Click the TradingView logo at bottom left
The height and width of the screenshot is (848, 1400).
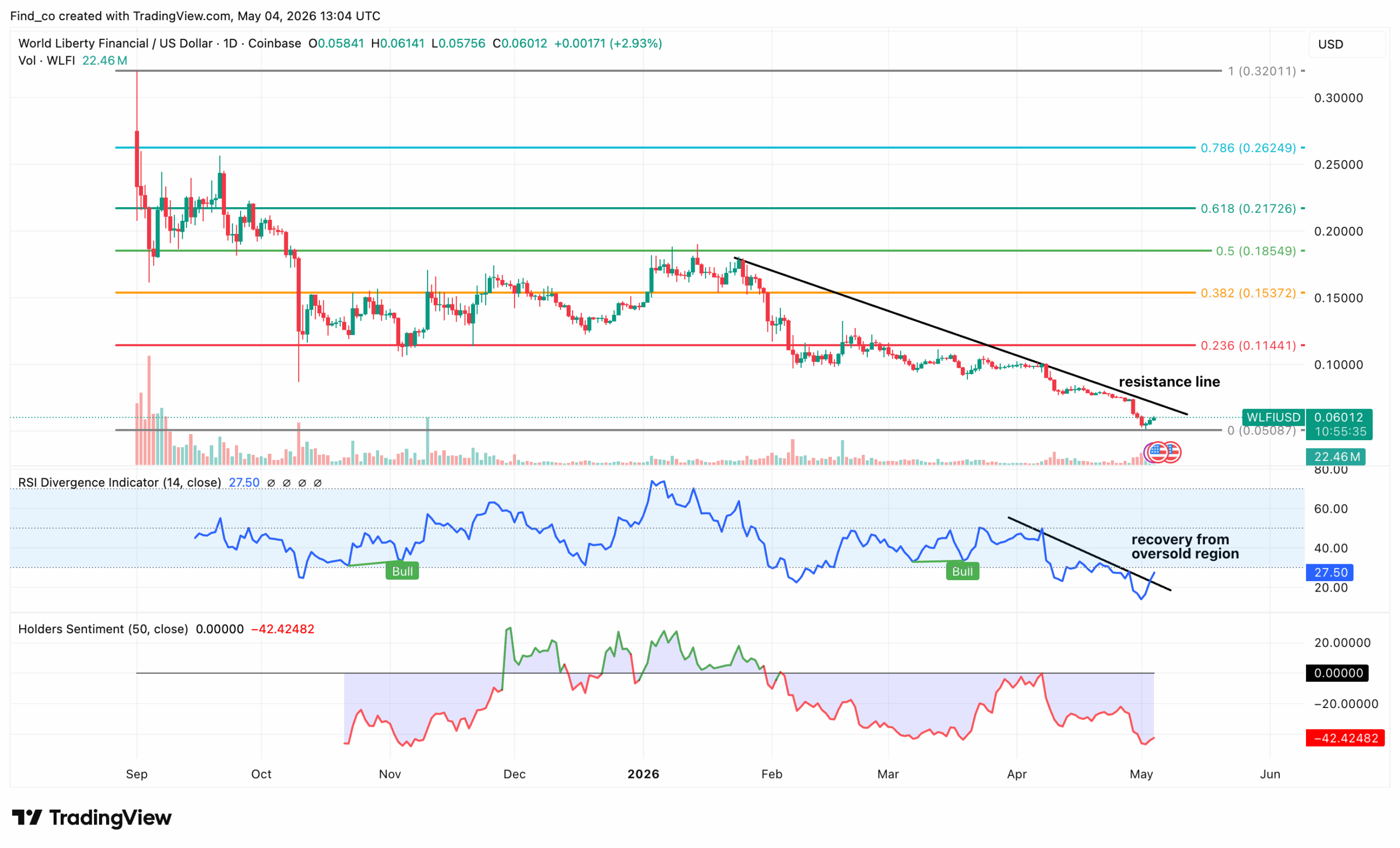[91, 817]
